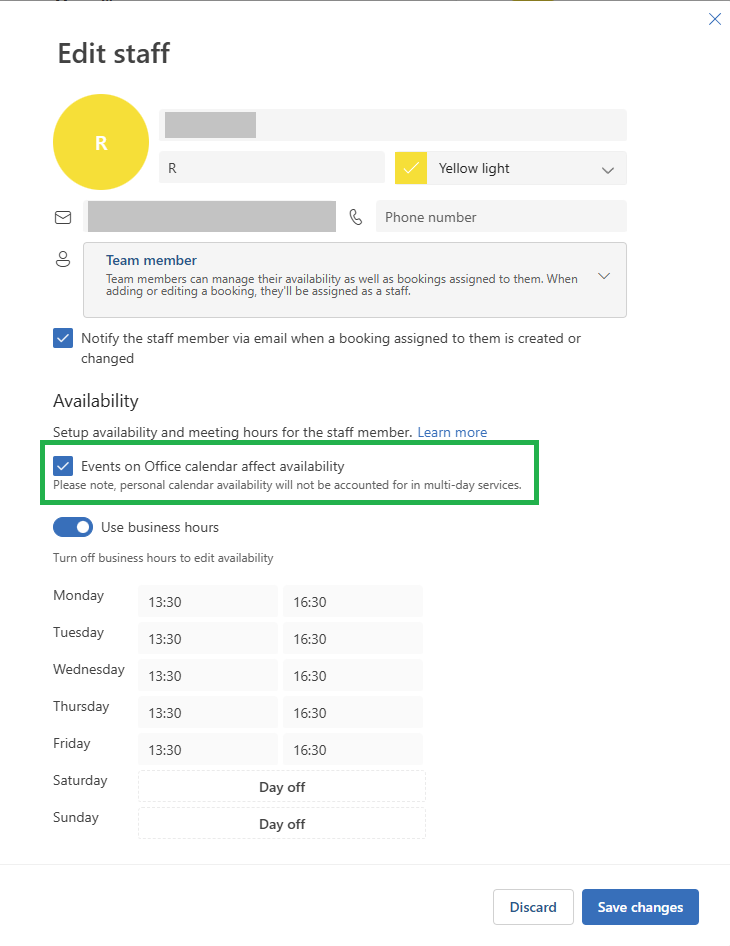Click the phone handset icon
Screen dimensions: 730x946
pyautogui.click(x=356, y=217)
